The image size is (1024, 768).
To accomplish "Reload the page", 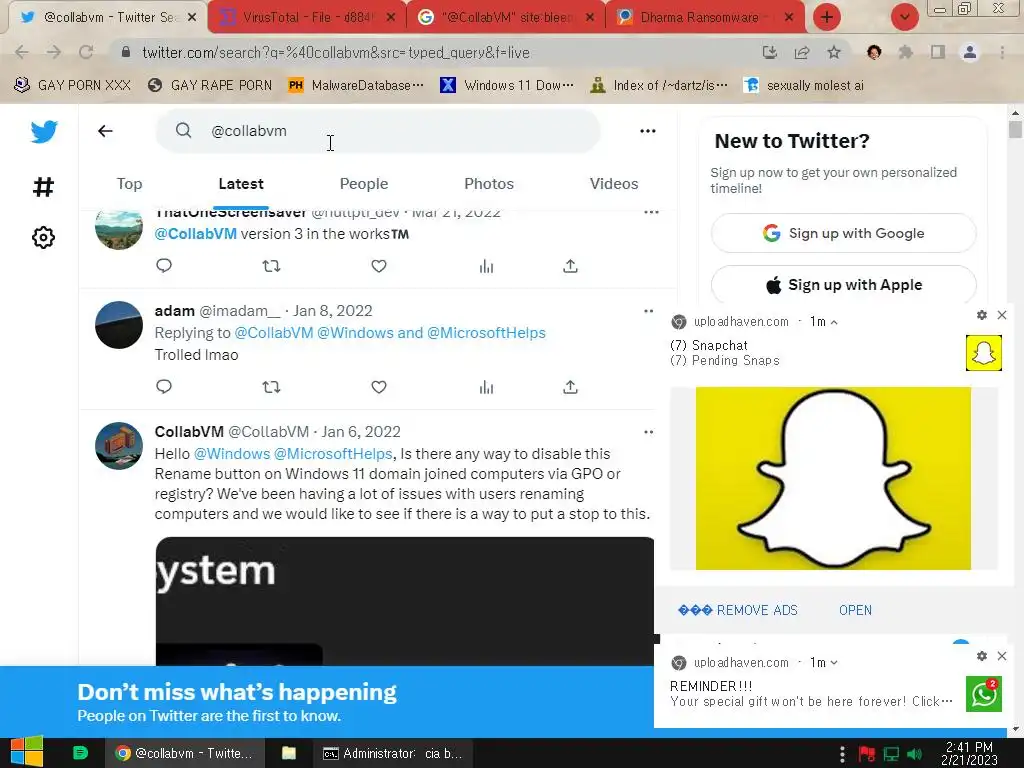I will pos(86,52).
